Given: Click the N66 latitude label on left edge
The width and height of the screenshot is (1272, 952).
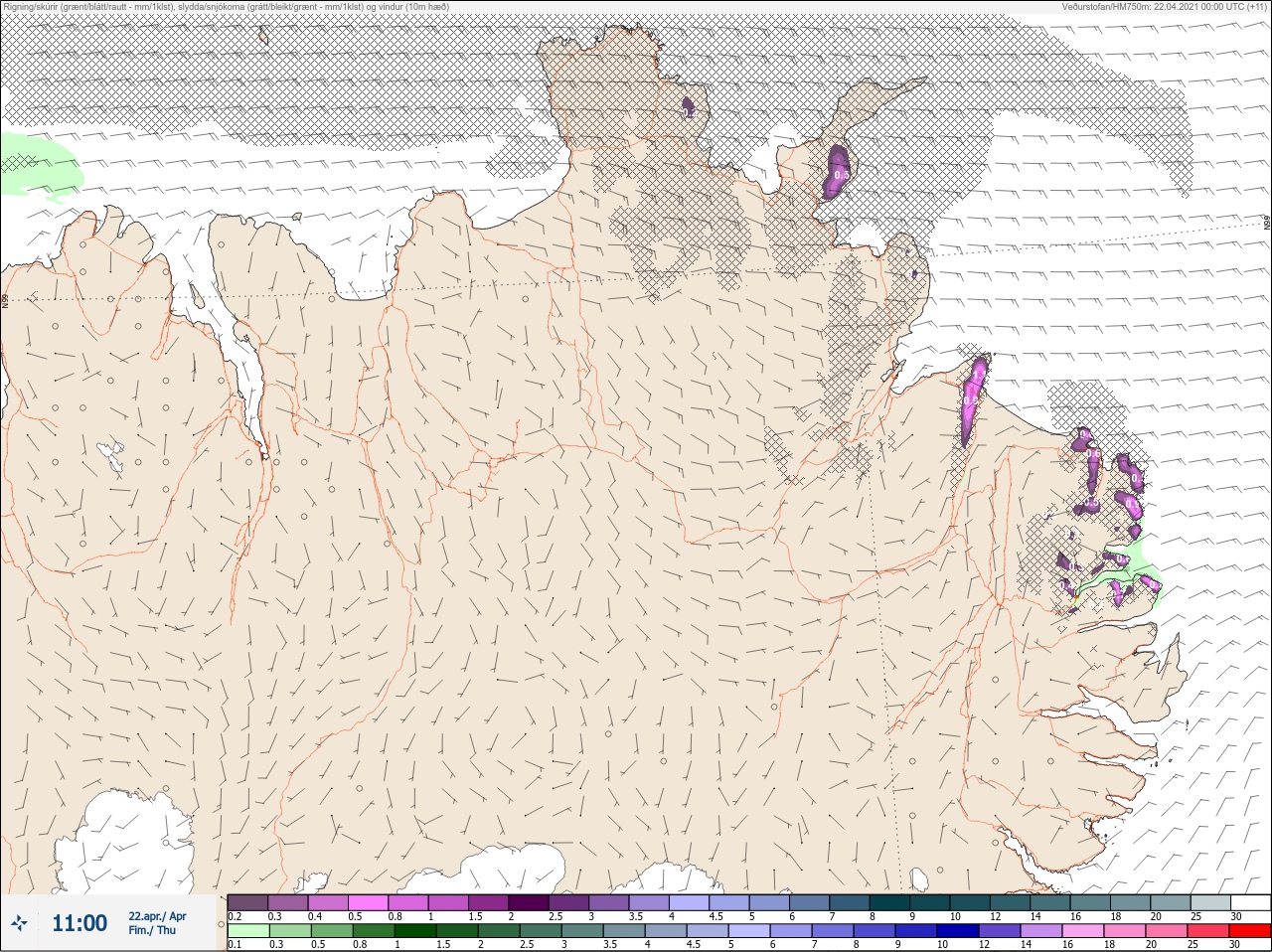Looking at the screenshot, I should (5, 299).
